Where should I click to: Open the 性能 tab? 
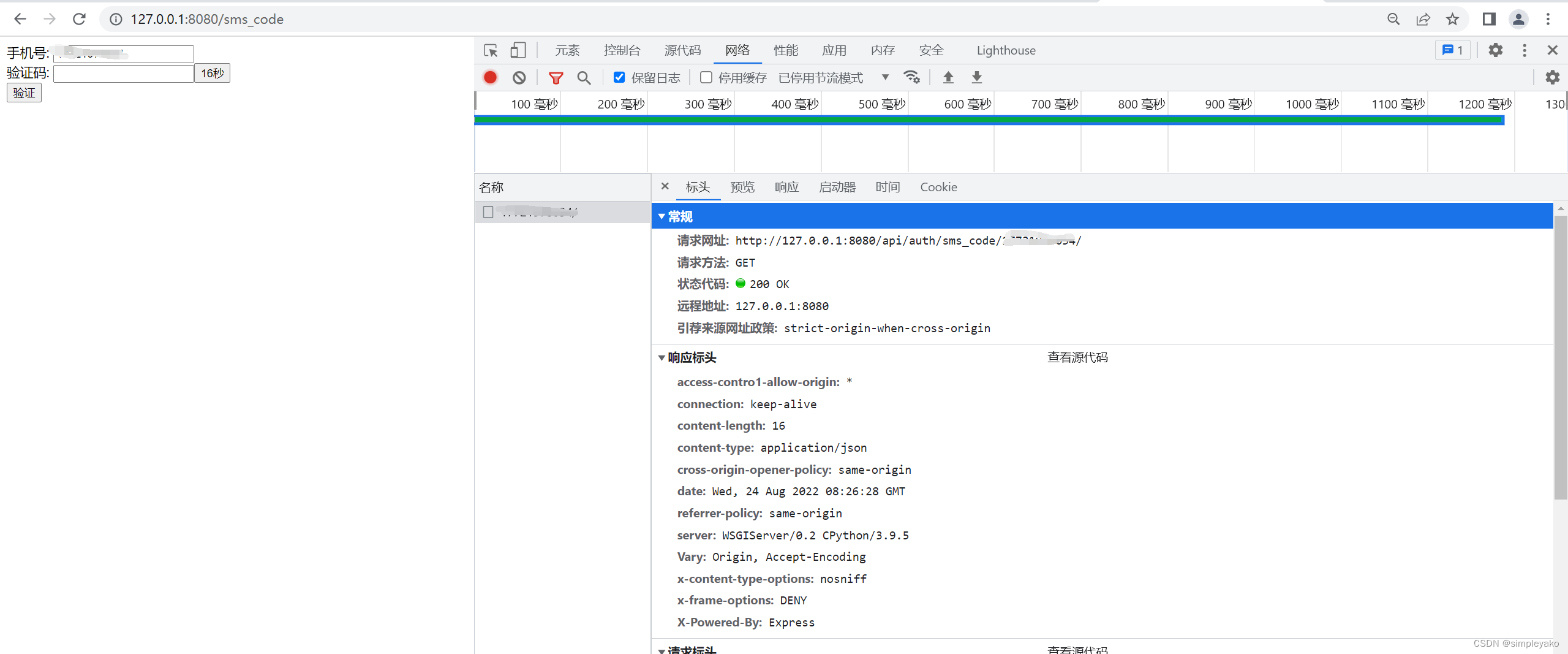click(786, 50)
